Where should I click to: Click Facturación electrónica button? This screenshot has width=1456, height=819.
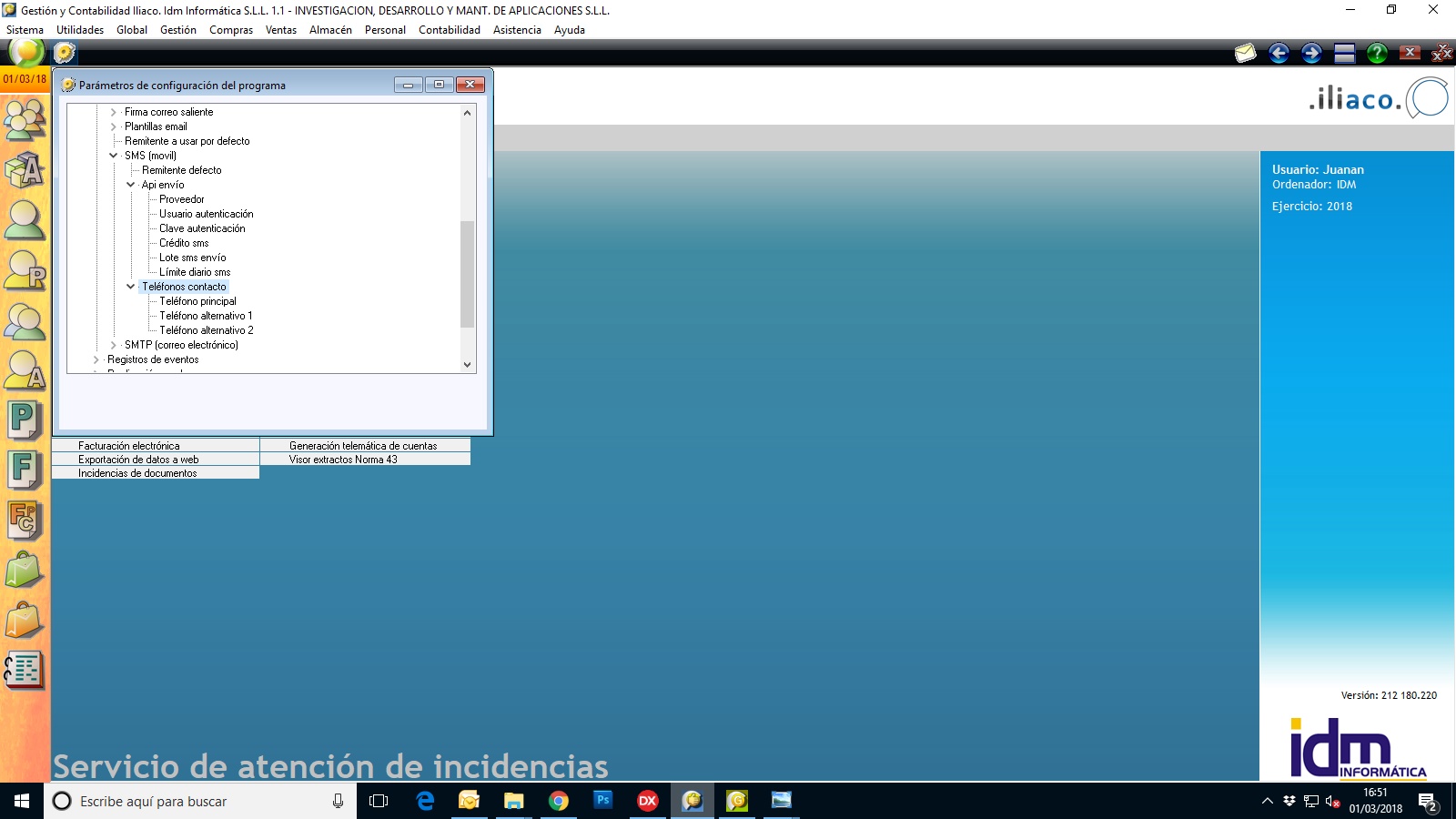(156, 446)
